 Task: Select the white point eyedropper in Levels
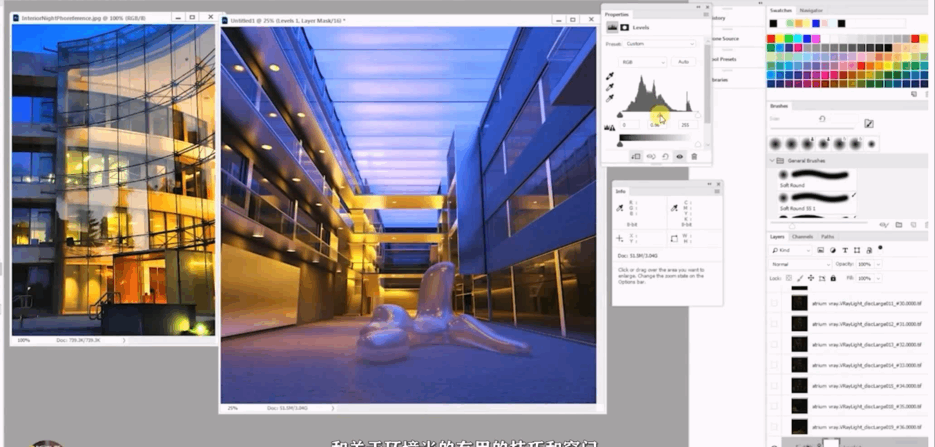pos(609,98)
